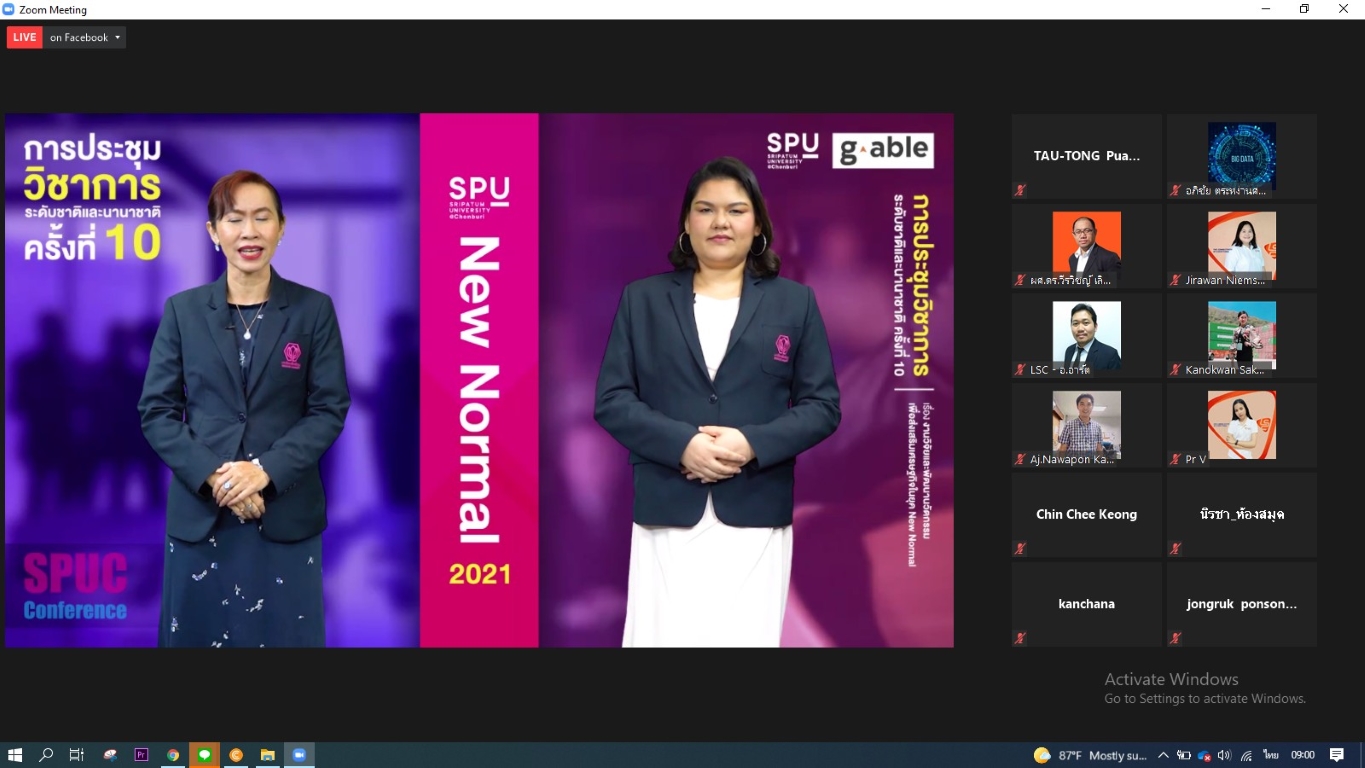This screenshot has width=1365, height=768.
Task: Select the TAU-TONG Pua... participant tile
Action: point(1087,156)
